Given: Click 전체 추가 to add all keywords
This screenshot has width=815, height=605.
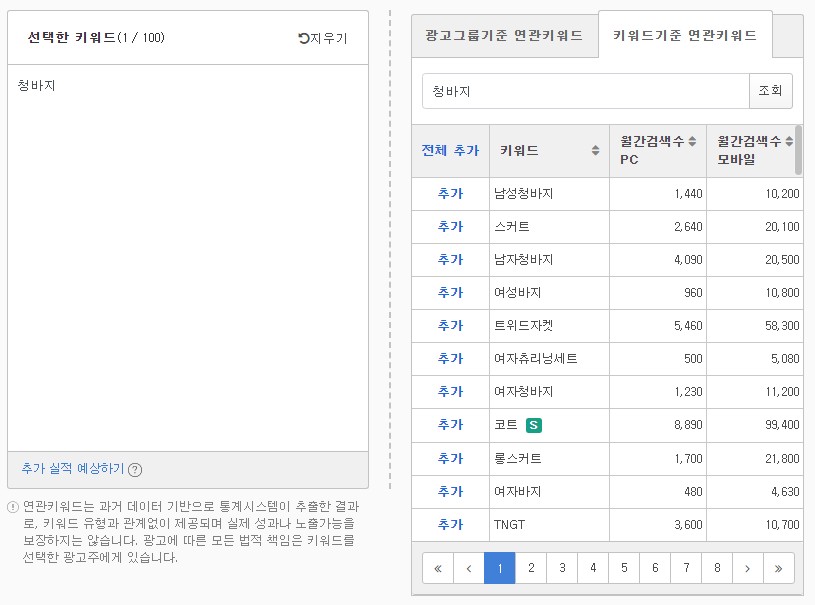Looking at the screenshot, I should point(448,150).
